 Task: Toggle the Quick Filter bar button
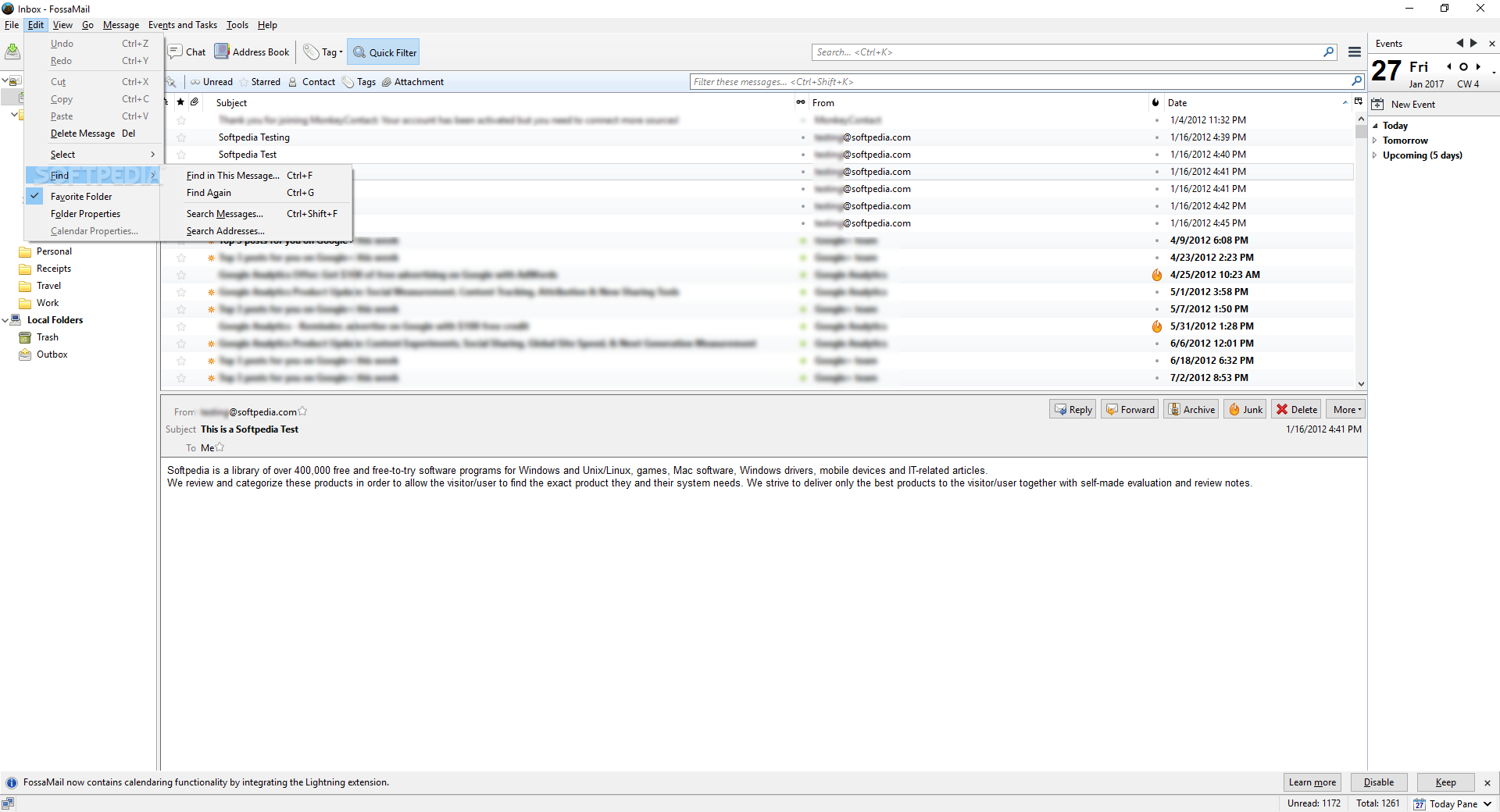[384, 52]
